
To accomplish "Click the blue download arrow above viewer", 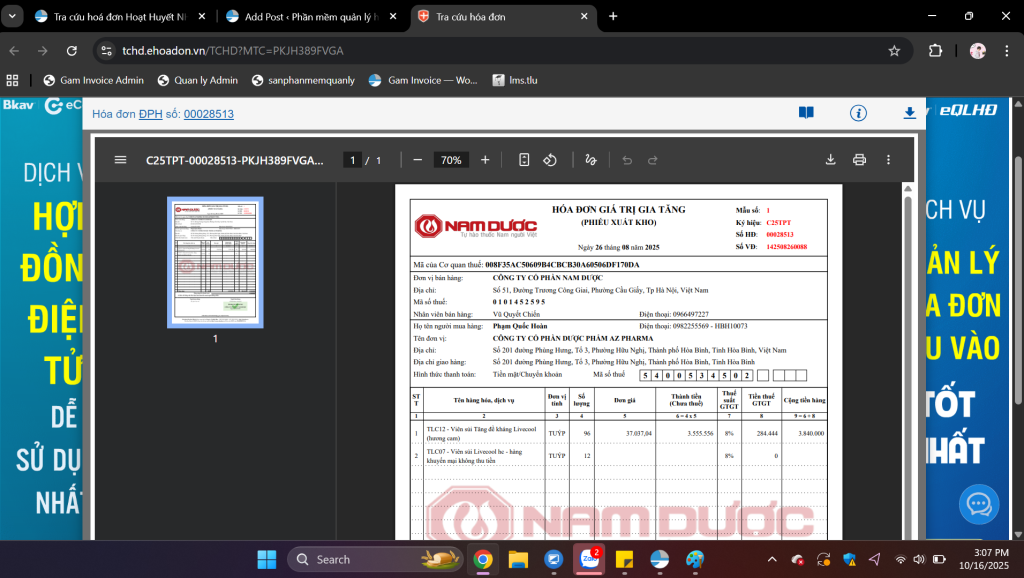I will pos(909,113).
